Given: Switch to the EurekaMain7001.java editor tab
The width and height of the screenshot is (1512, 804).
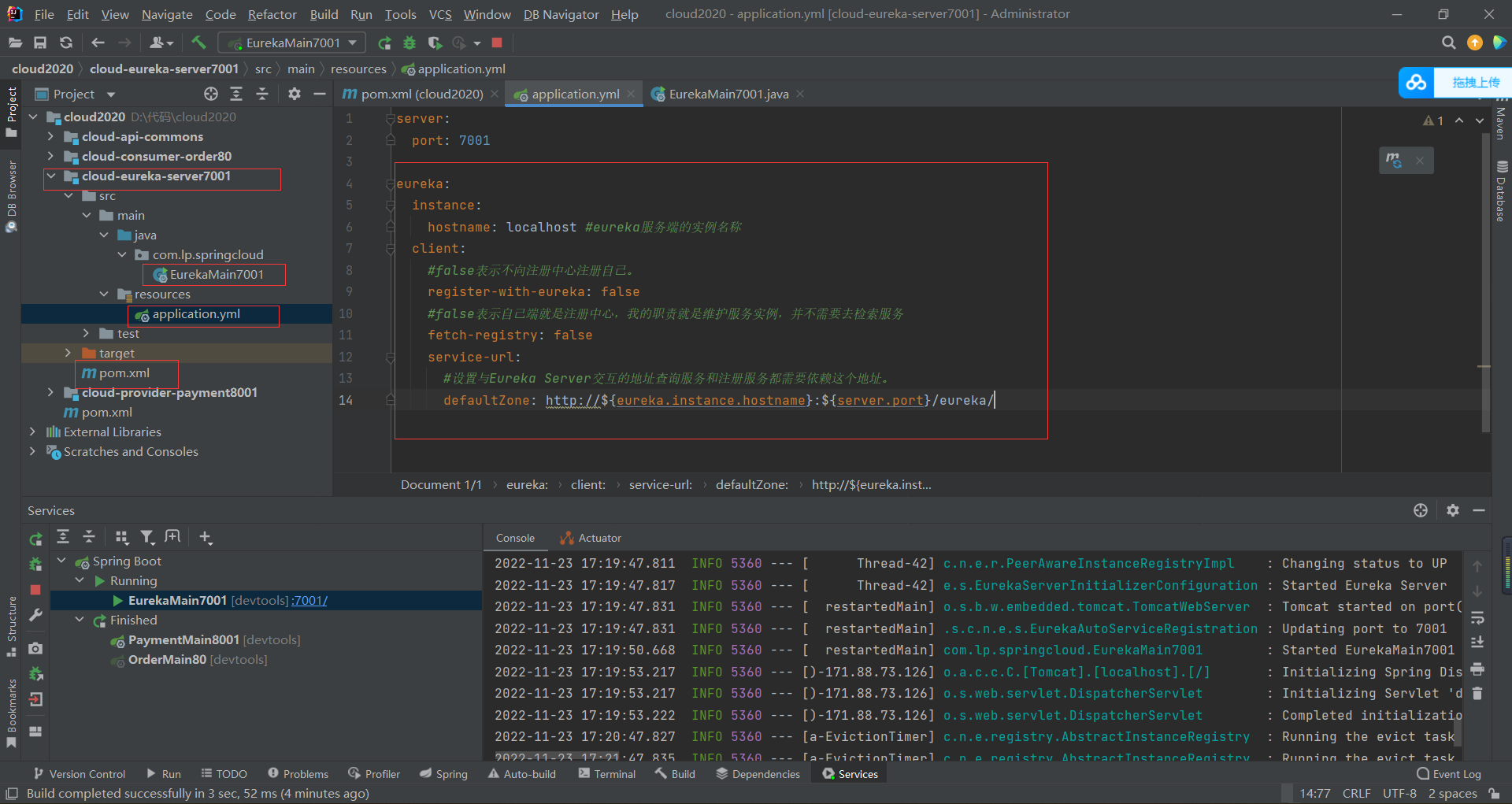Looking at the screenshot, I should pyautogui.click(x=728, y=94).
